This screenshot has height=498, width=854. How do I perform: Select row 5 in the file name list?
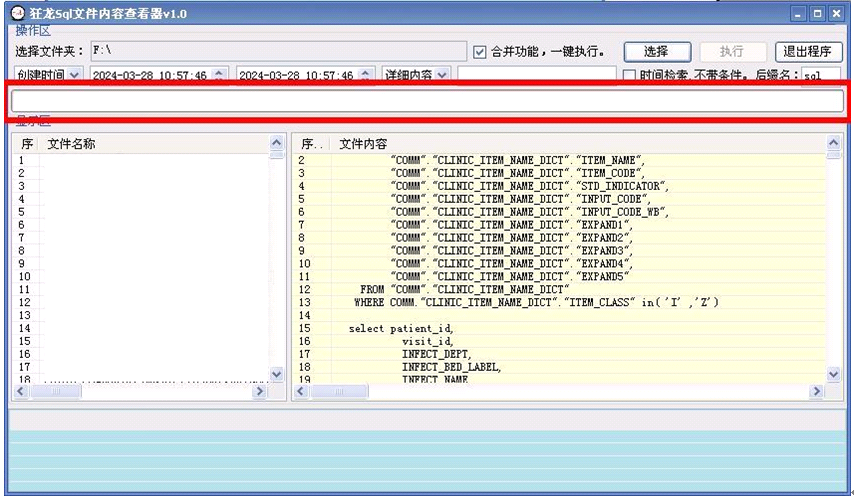pos(141,212)
